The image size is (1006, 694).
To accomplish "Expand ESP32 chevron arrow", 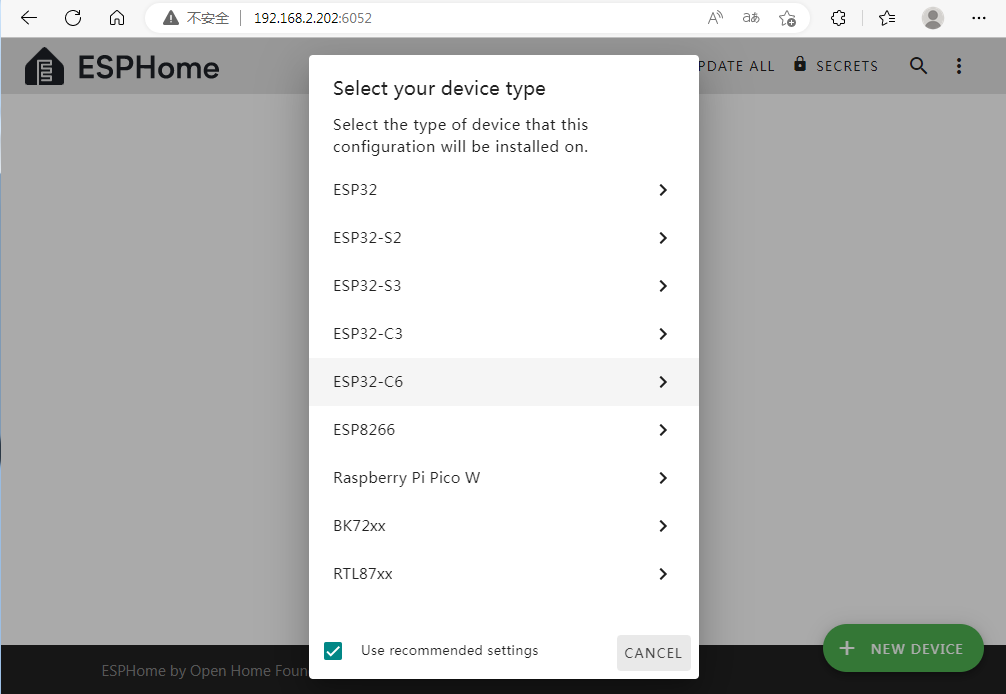I will pos(662,190).
